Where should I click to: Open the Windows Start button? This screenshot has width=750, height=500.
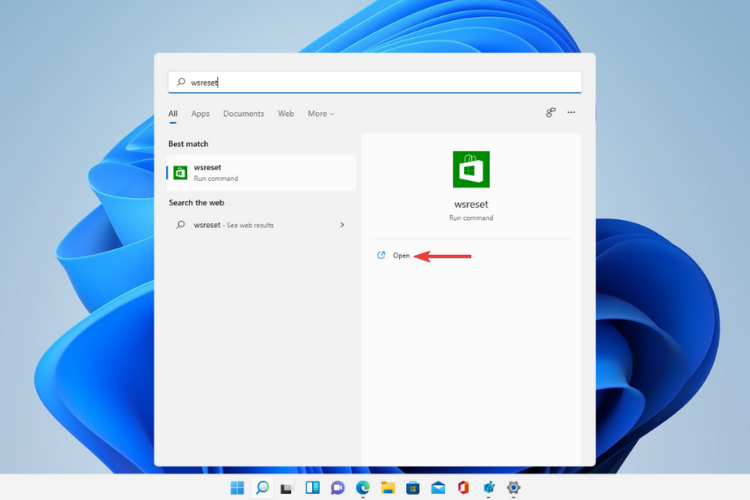[237, 488]
